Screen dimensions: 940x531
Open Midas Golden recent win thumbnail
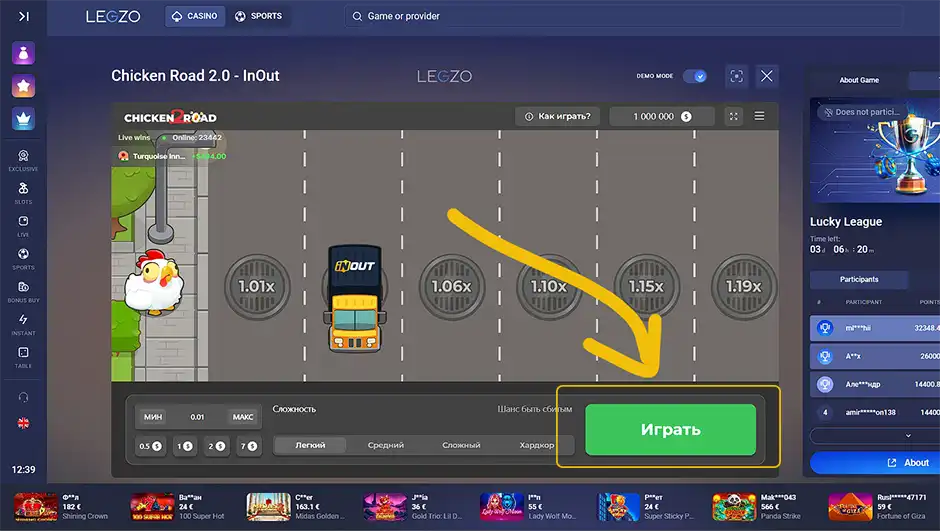click(x=268, y=507)
